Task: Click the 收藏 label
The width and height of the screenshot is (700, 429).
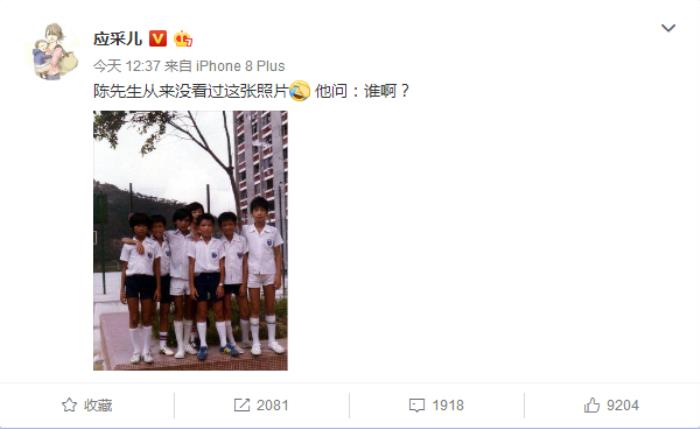Action: [98, 405]
